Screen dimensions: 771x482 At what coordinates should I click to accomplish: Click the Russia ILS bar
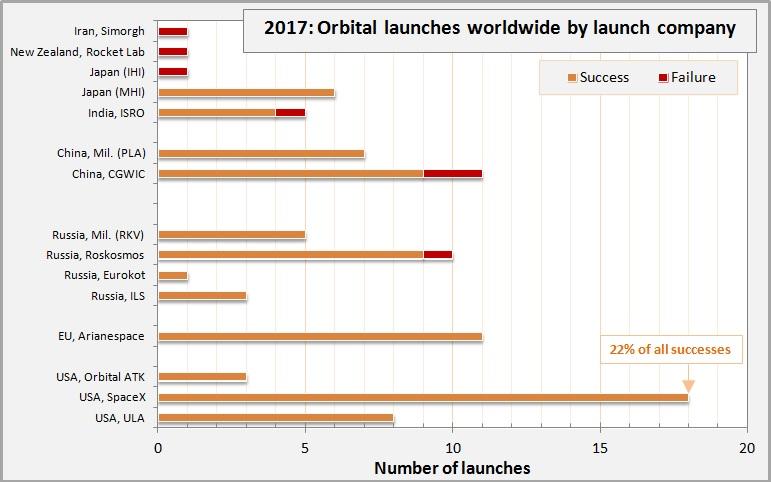click(202, 296)
